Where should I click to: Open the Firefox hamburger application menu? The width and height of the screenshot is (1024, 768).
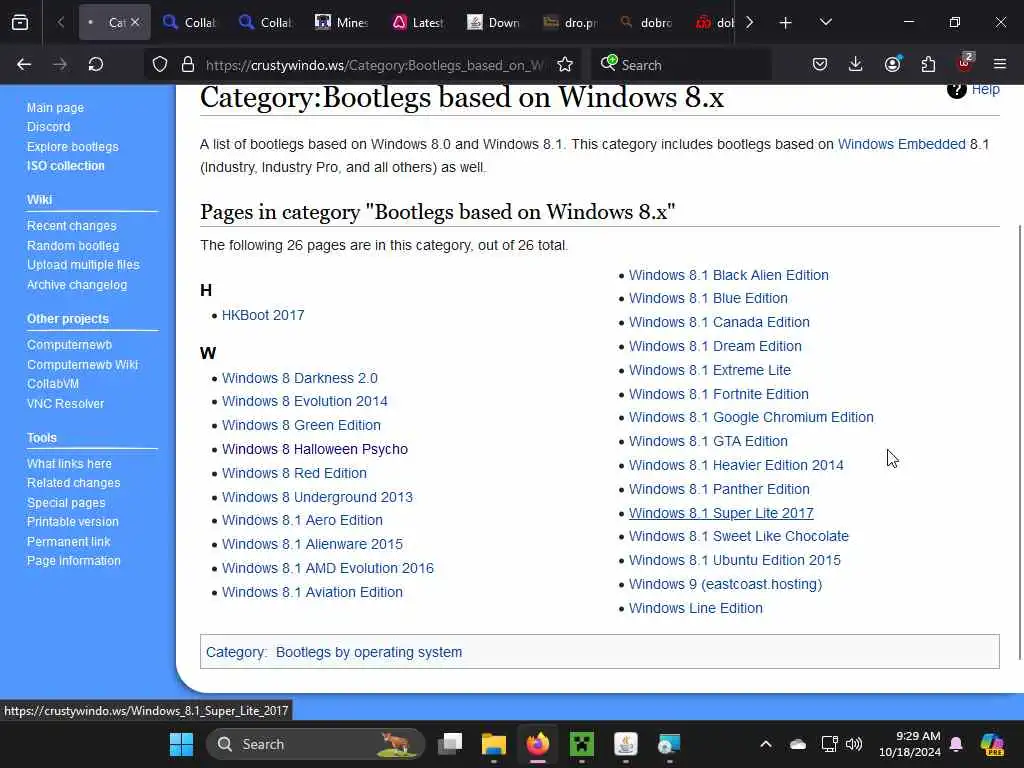pos(1000,64)
